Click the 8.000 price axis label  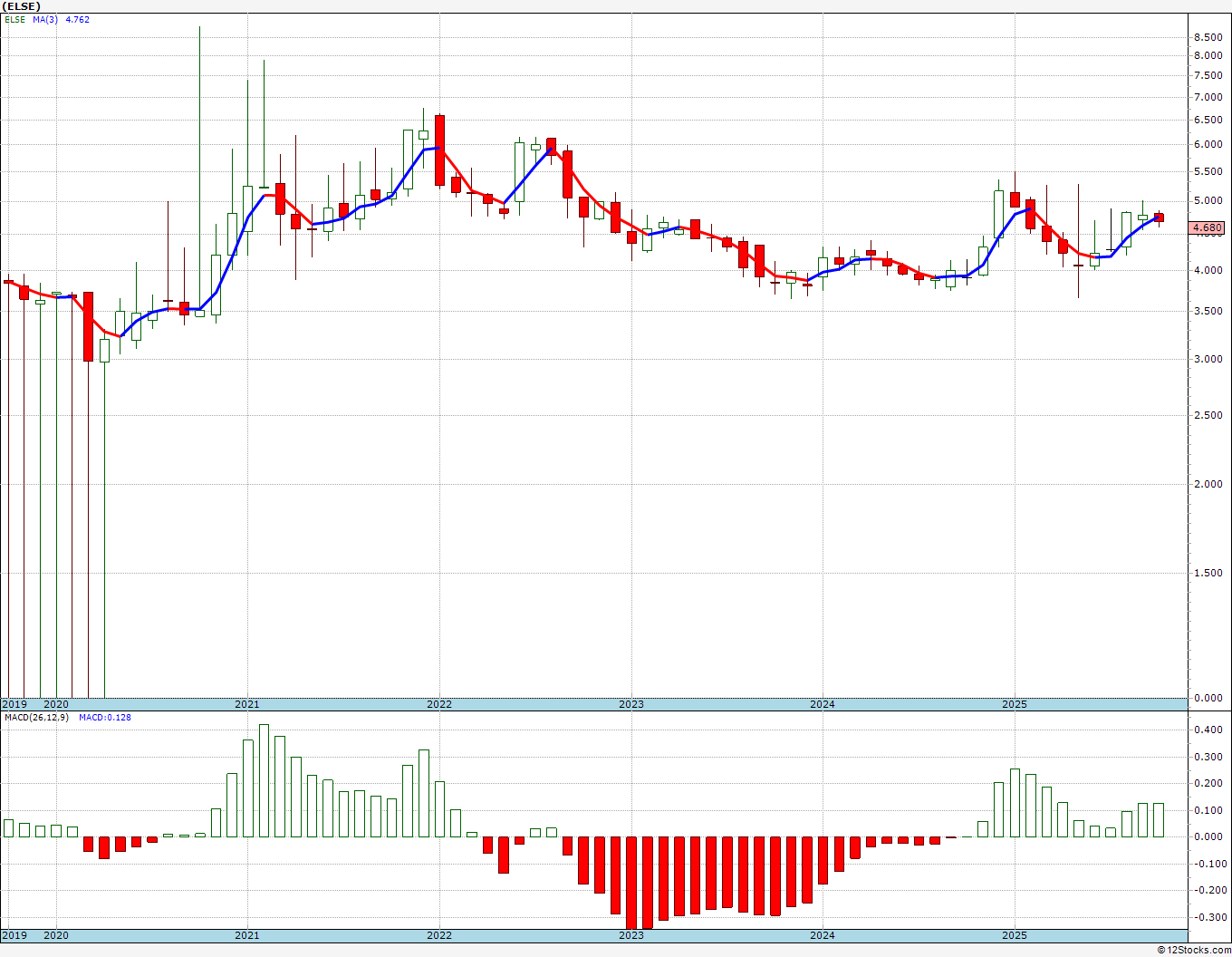(x=1208, y=55)
